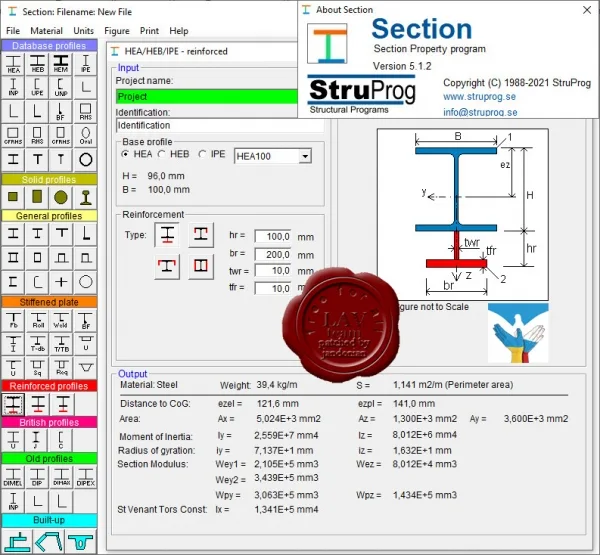Choose the T-db stiffened plate icon
Screen dimensions: 600x555
[x=37, y=344]
